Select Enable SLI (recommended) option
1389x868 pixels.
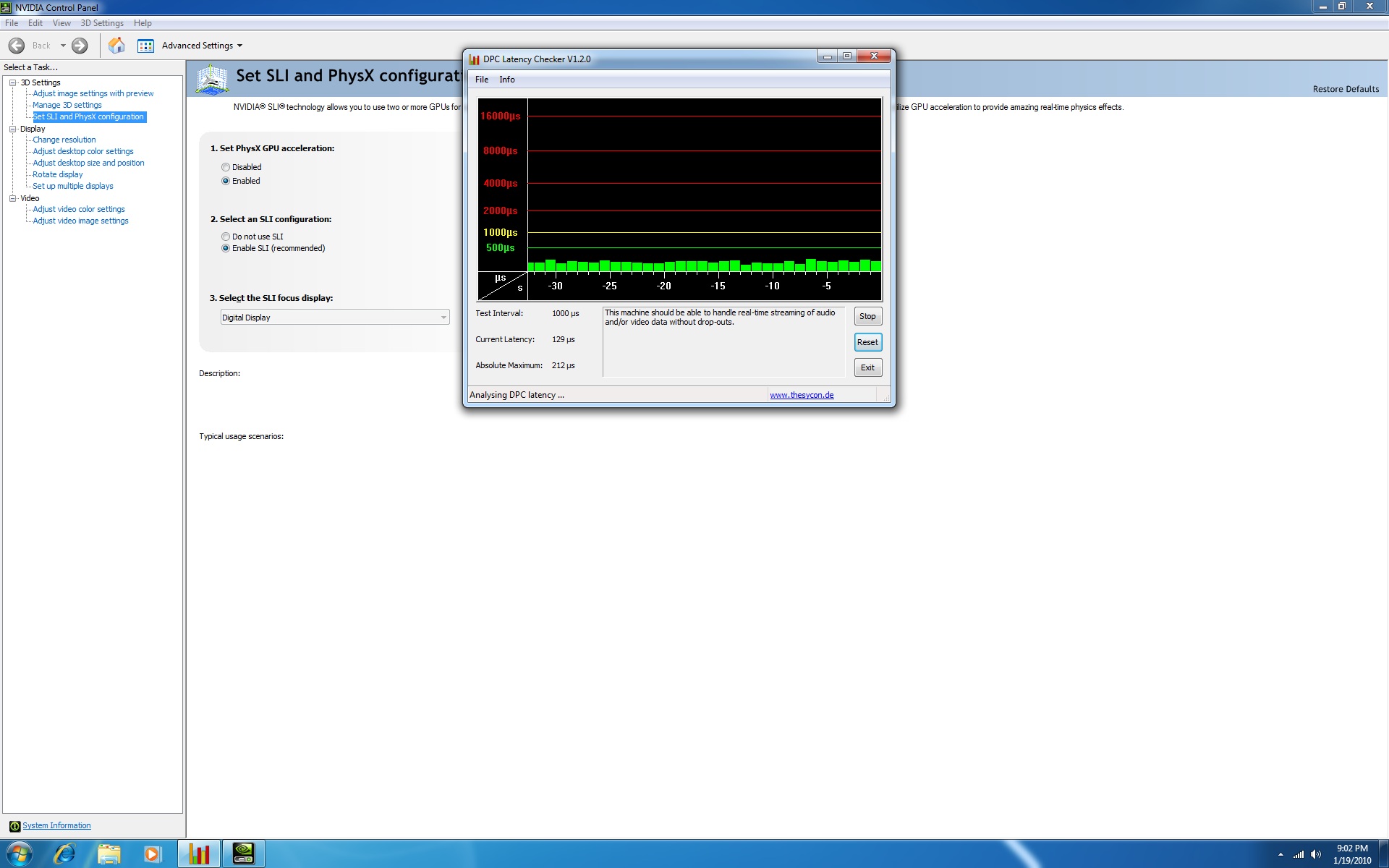[226, 248]
